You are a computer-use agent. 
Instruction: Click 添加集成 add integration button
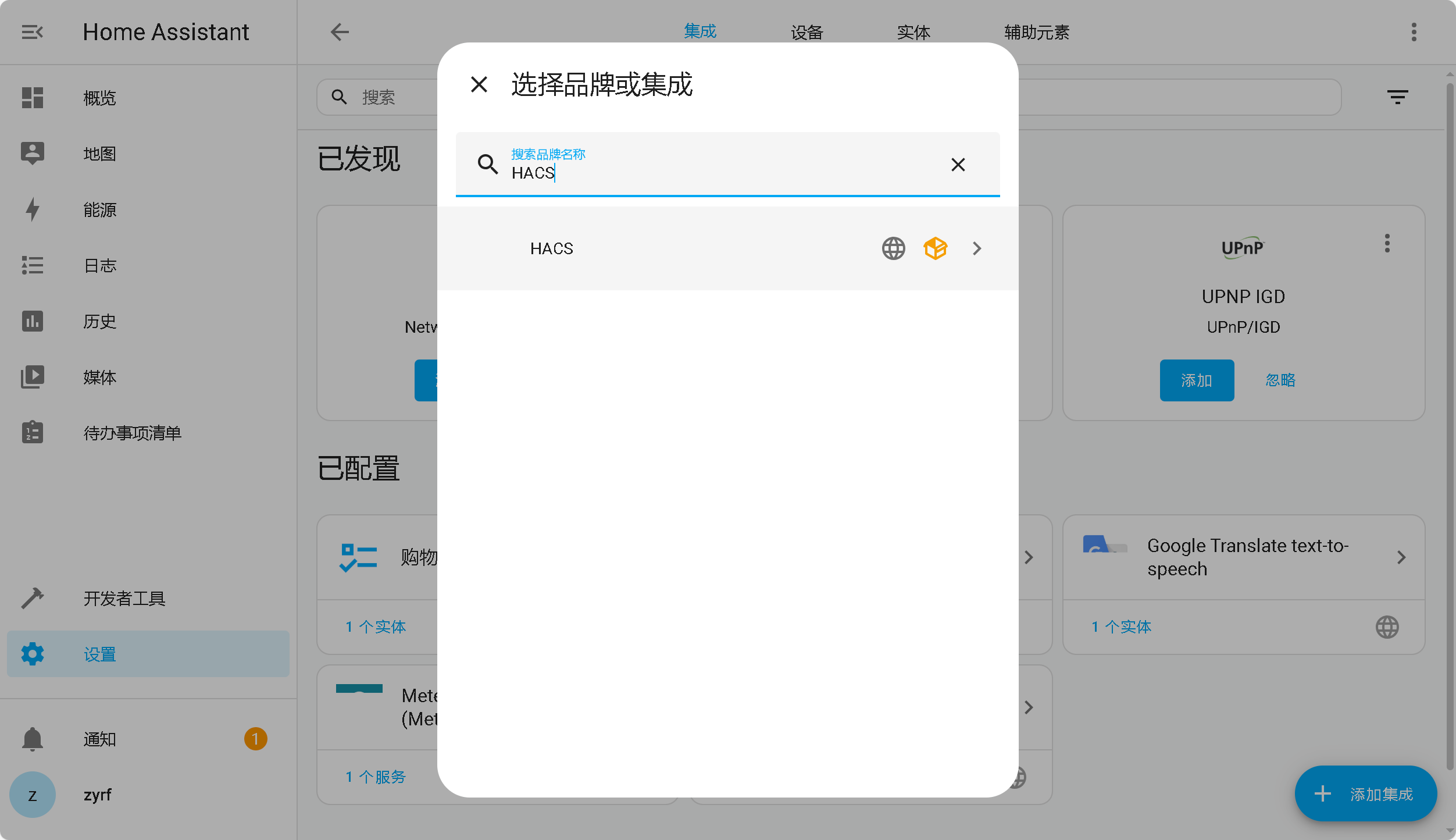(x=1365, y=793)
